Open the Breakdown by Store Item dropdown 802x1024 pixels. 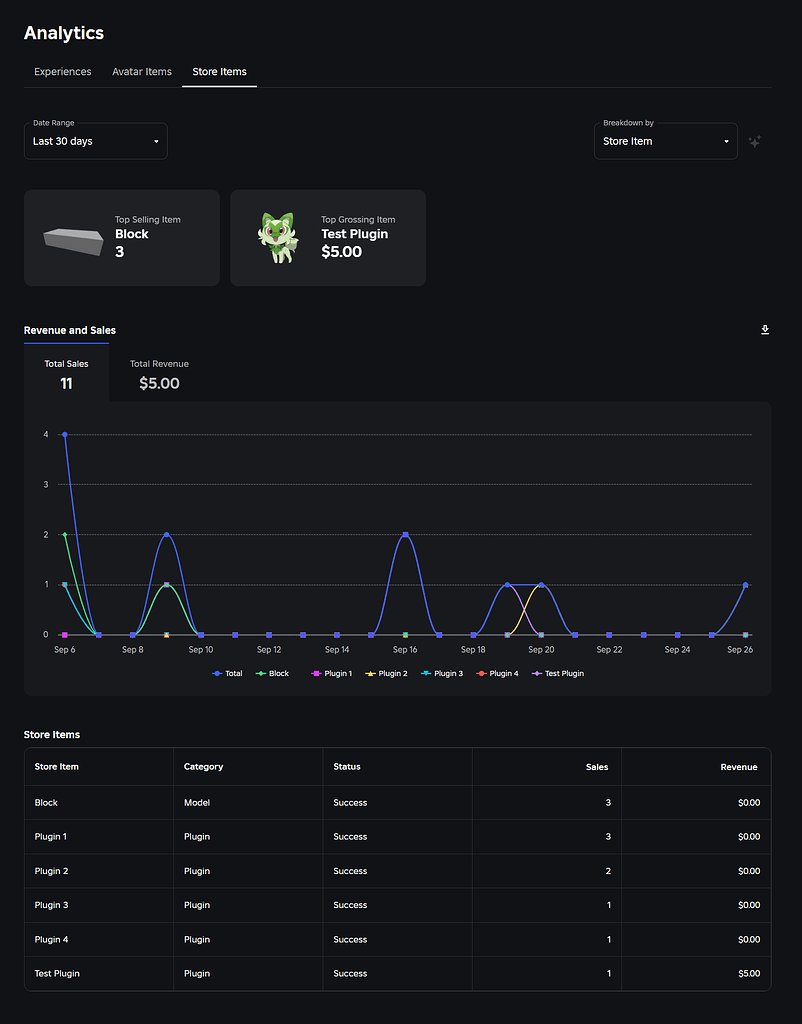click(666, 141)
